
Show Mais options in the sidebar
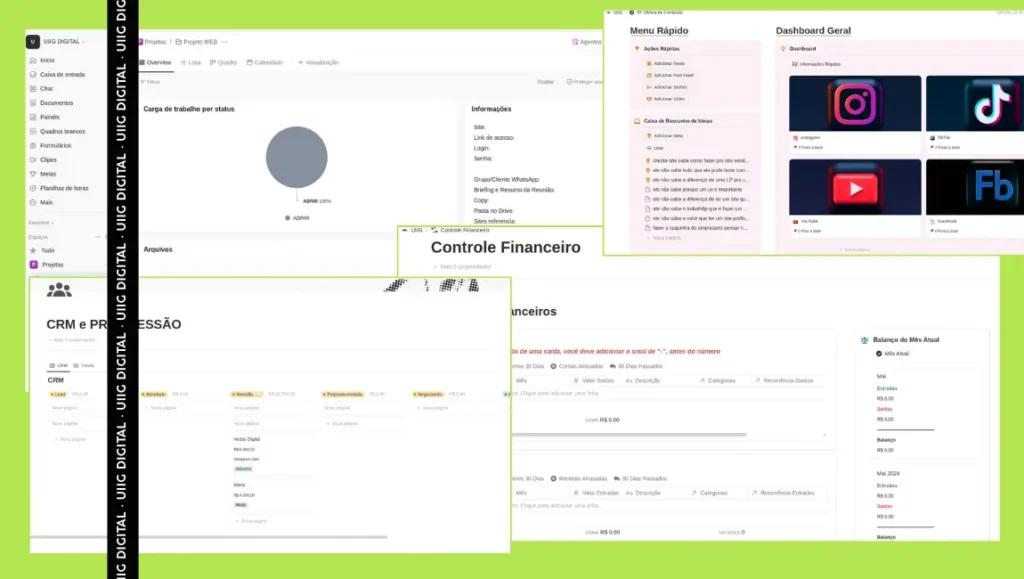point(41,203)
